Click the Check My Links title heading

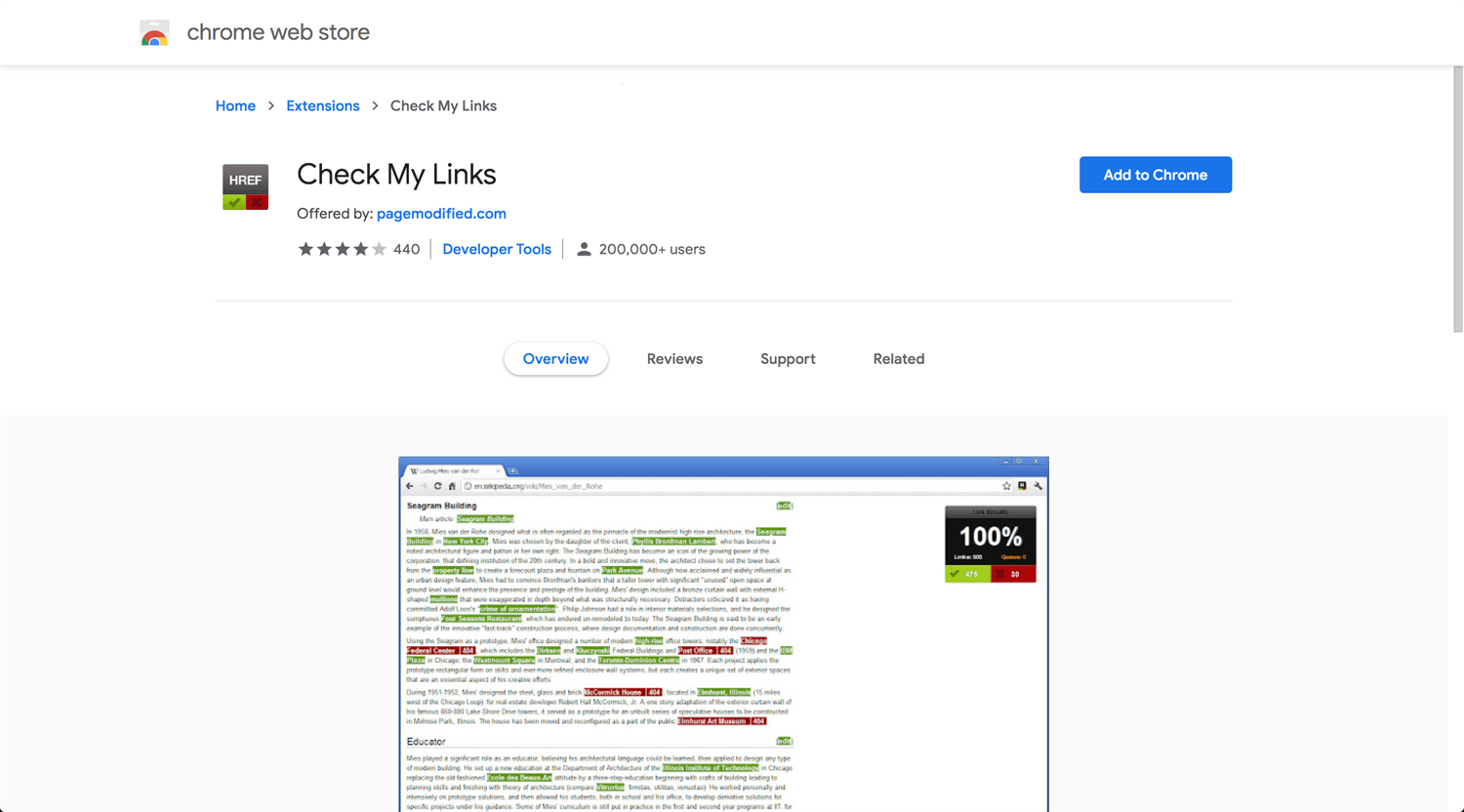point(396,174)
